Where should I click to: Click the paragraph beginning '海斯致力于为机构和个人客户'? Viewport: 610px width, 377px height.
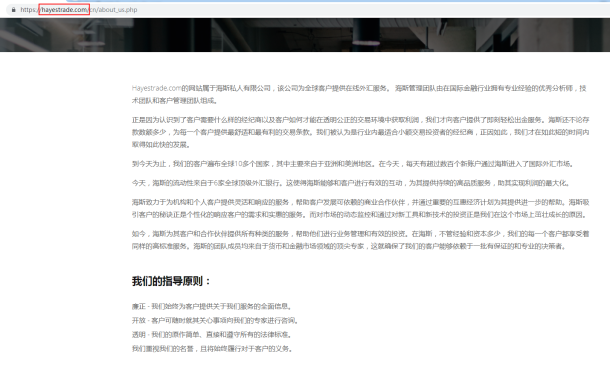click(x=361, y=208)
